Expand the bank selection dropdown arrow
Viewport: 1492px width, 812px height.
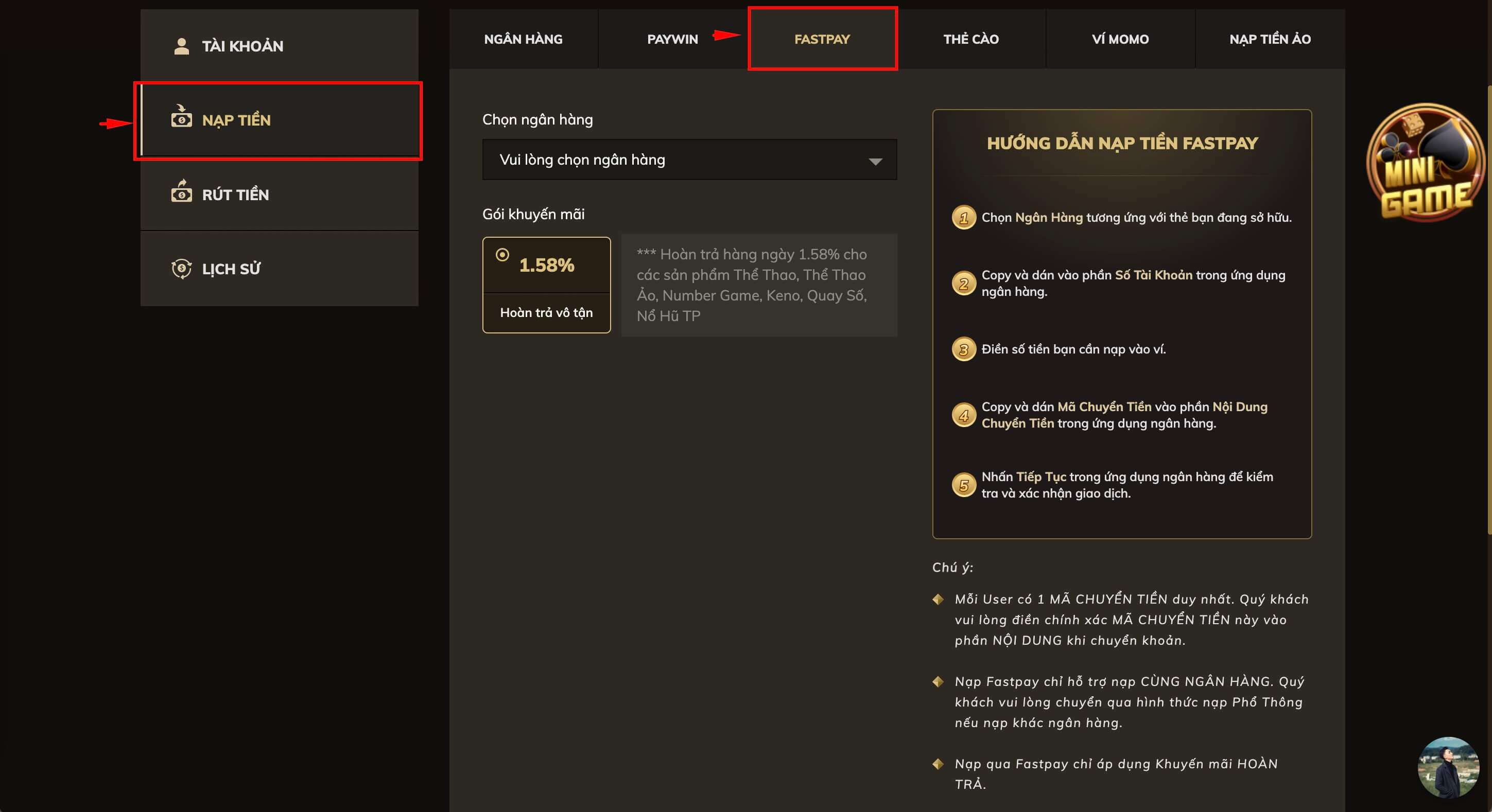(875, 162)
